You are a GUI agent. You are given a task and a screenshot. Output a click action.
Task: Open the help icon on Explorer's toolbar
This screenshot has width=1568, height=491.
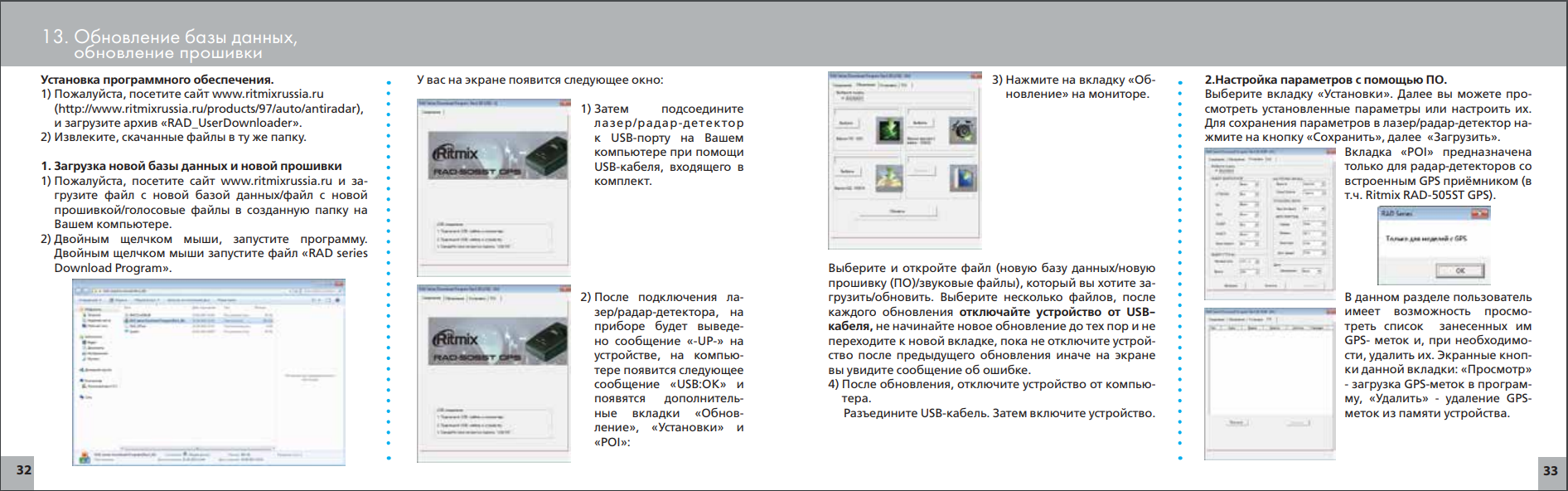pos(336,301)
